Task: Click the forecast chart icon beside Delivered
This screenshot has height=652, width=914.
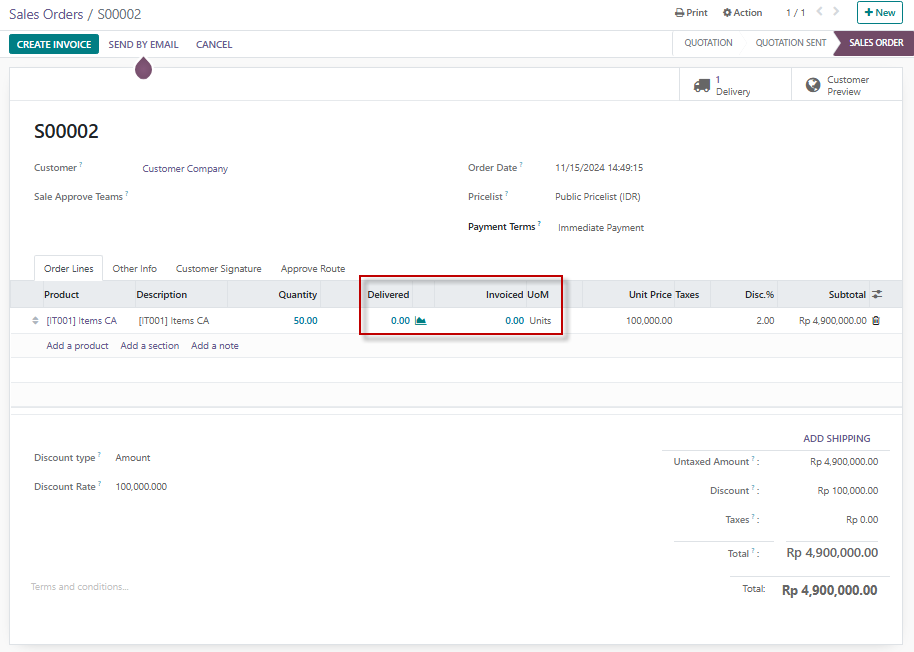Action: pyautogui.click(x=420, y=320)
